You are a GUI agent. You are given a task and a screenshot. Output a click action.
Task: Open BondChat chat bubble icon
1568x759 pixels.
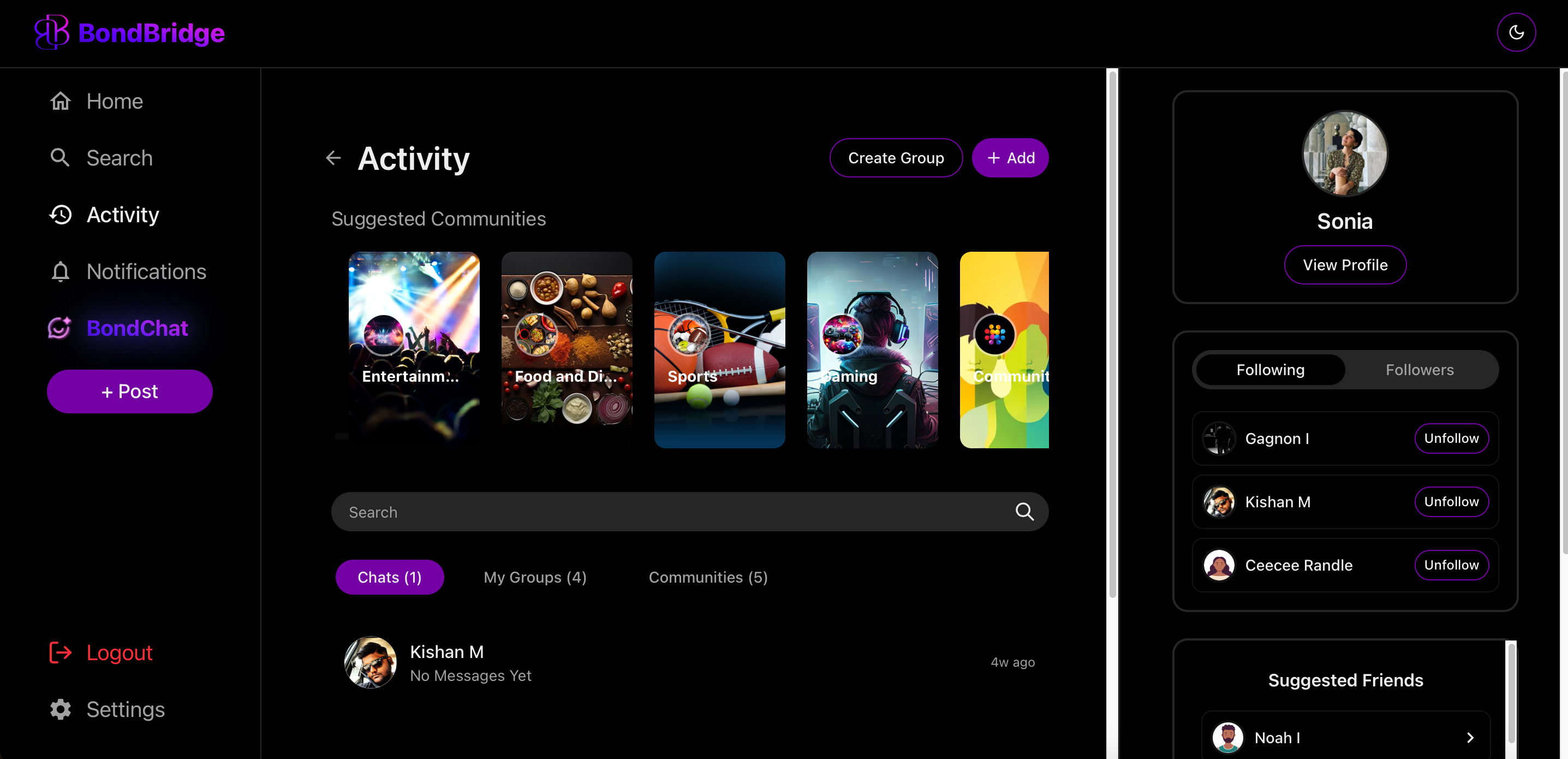tap(59, 328)
